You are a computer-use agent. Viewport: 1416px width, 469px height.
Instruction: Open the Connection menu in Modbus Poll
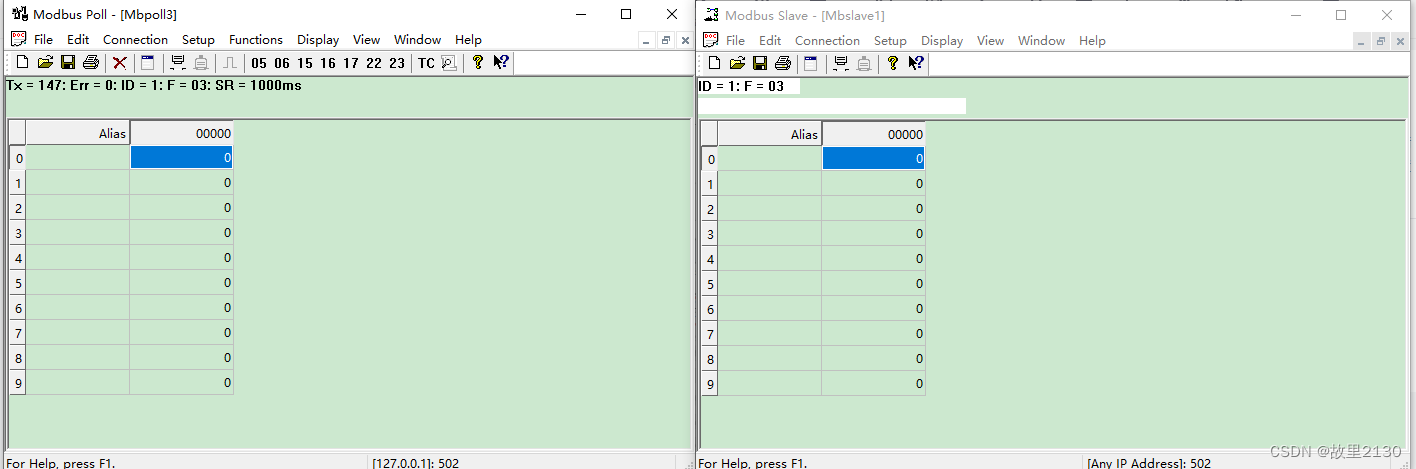pyautogui.click(x=135, y=40)
